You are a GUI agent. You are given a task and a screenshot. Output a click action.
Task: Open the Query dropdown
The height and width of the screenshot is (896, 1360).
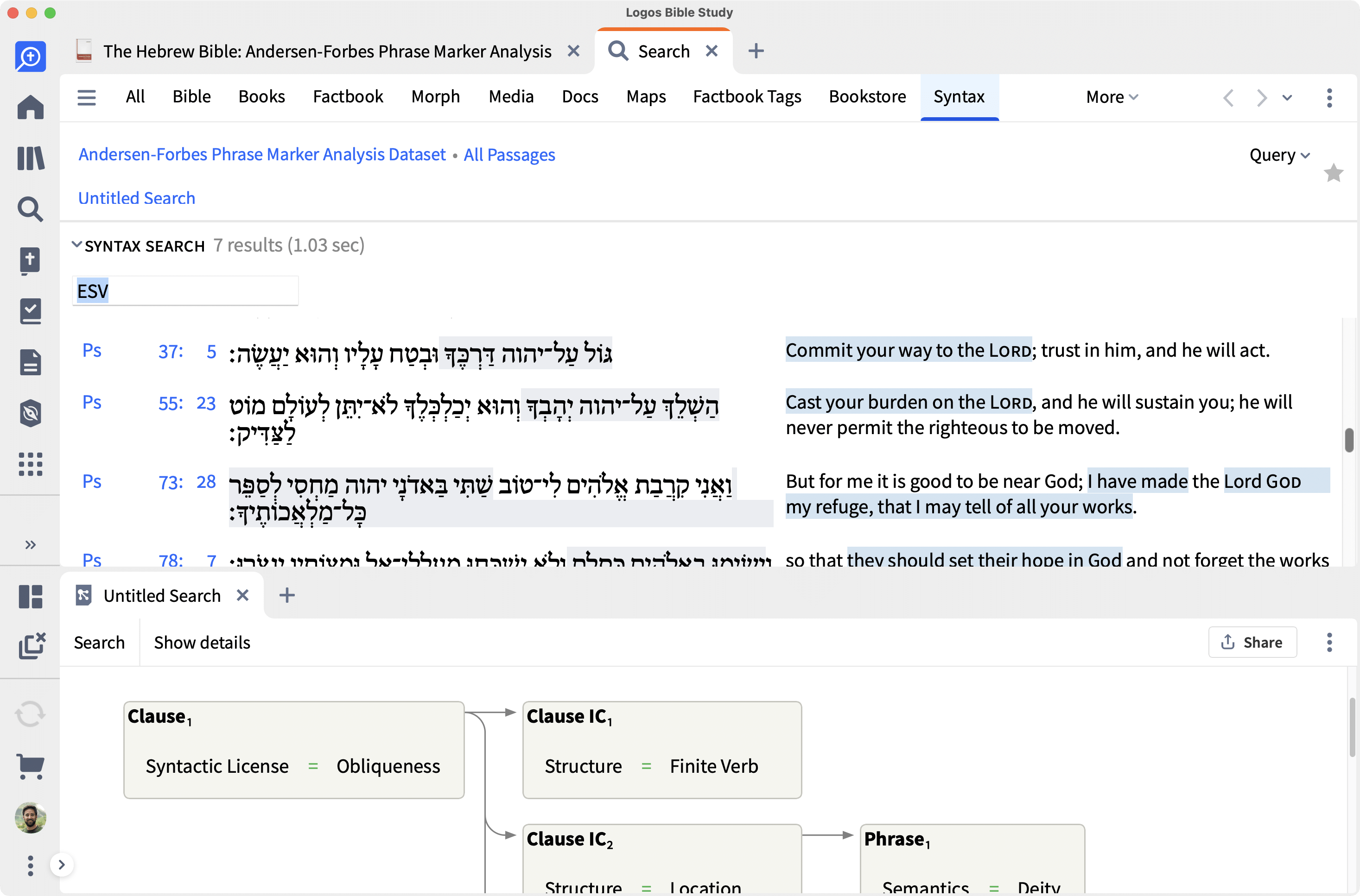point(1279,155)
